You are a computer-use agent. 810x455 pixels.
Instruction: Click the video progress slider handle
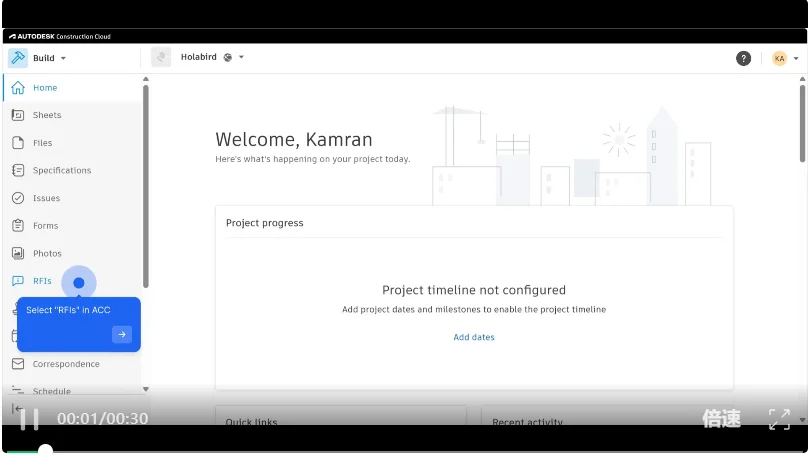45,450
